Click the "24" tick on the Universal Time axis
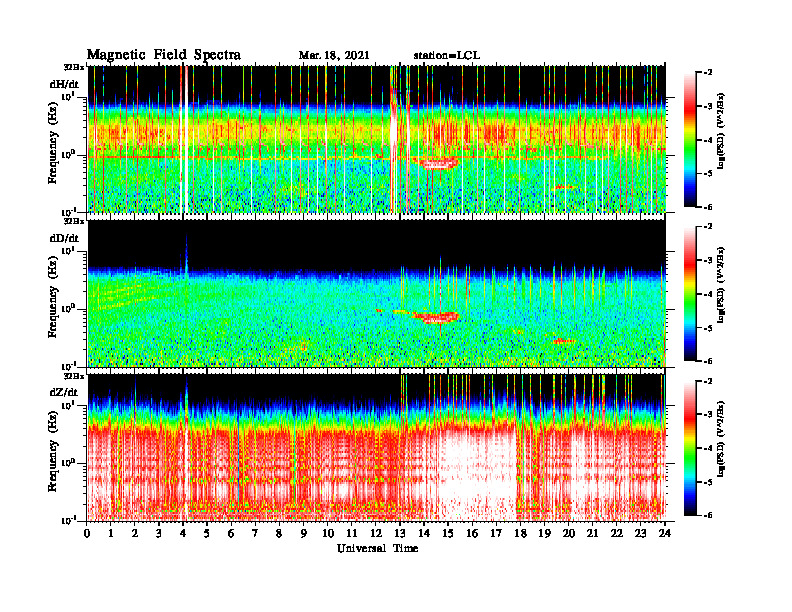Image resolution: width=792 pixels, height=612 pixels. coord(665,534)
